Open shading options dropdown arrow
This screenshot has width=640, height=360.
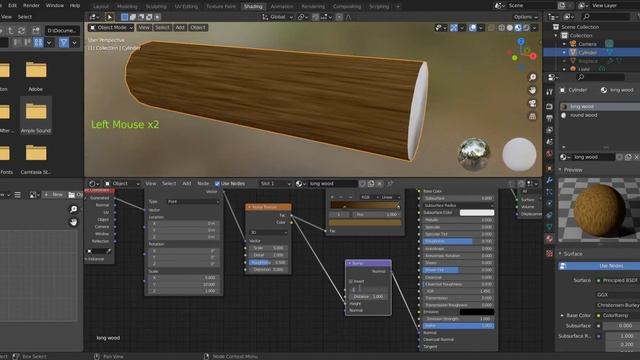[534, 28]
